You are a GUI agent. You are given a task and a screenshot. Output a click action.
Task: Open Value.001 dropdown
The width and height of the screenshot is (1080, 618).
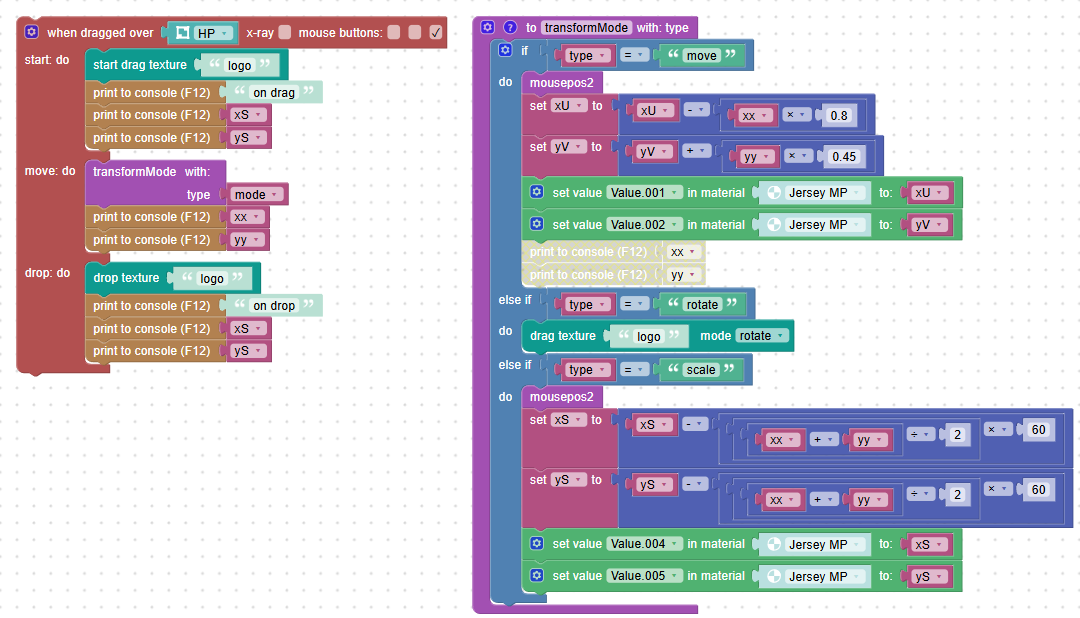pos(645,192)
